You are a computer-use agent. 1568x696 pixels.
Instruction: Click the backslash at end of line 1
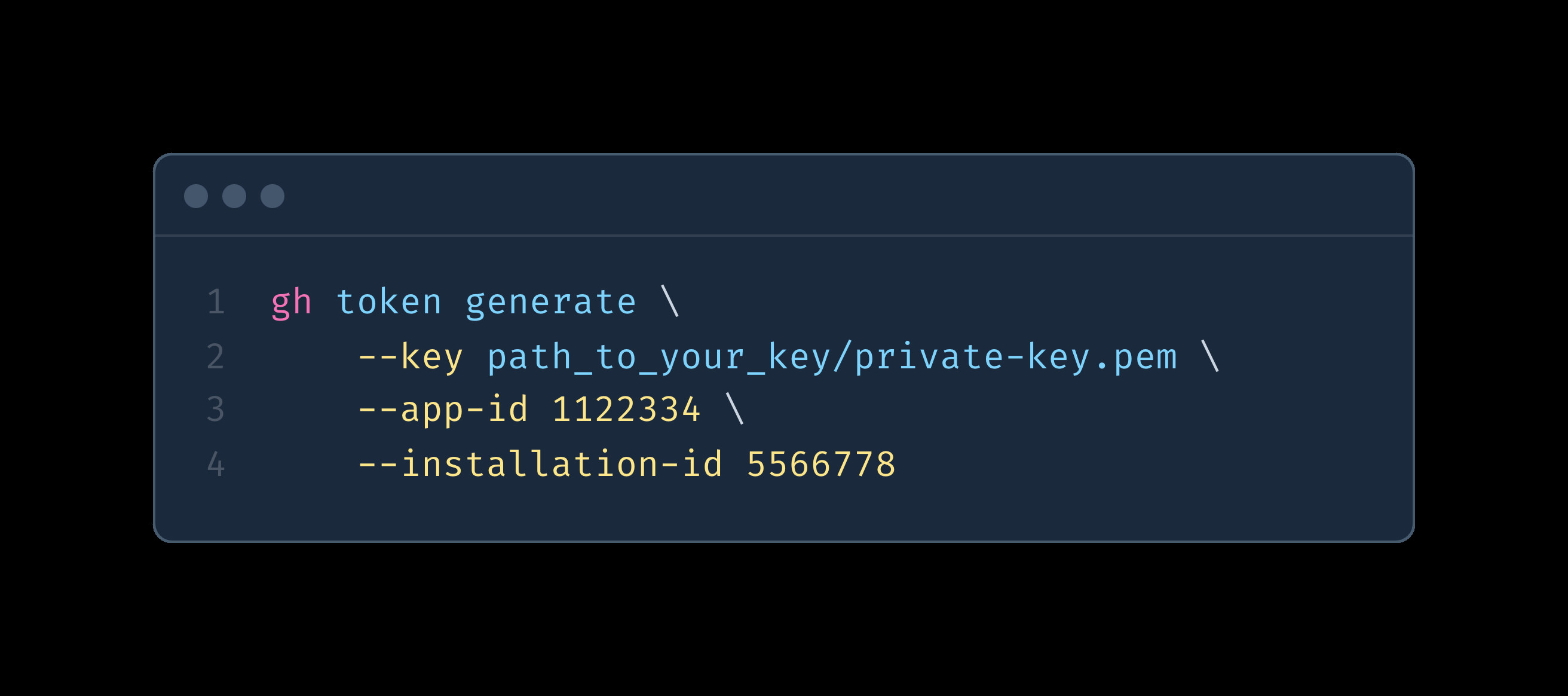pos(670,301)
